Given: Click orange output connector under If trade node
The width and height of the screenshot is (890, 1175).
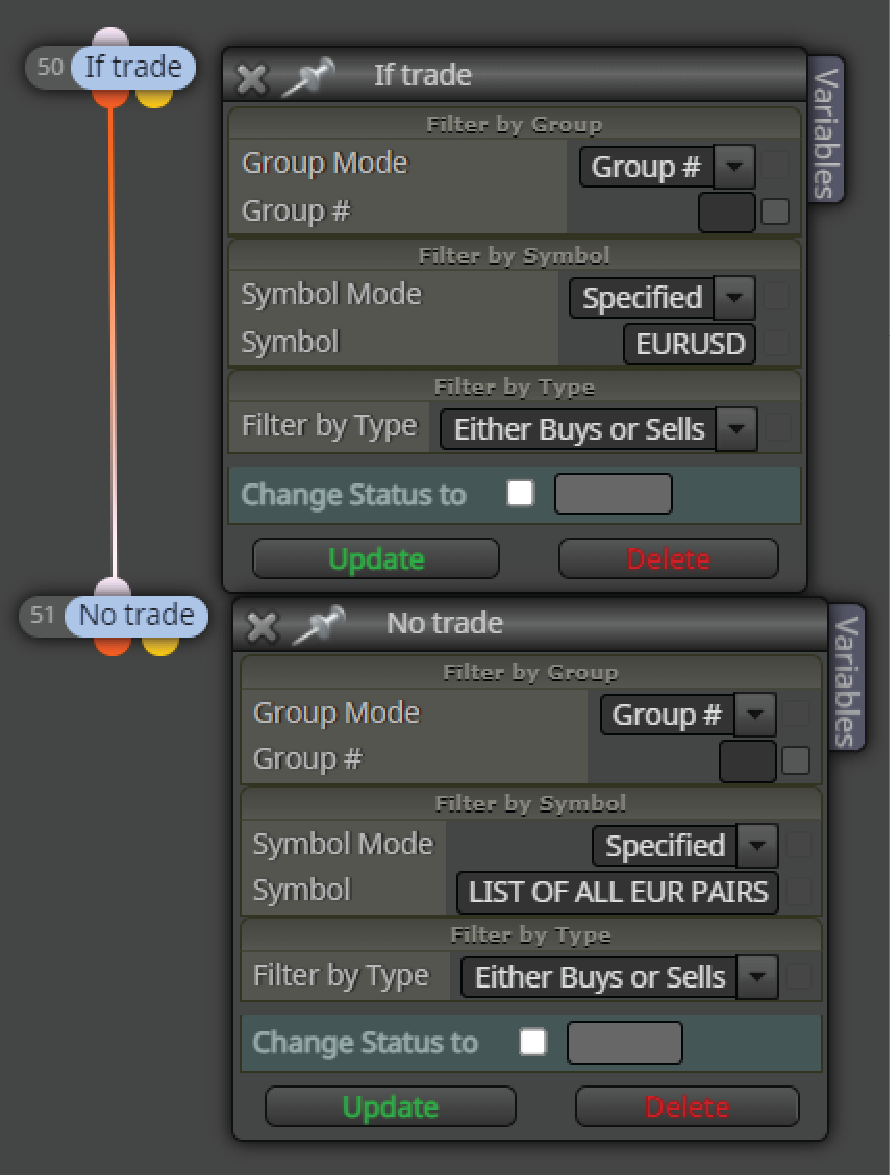Looking at the screenshot, I should click(x=111, y=97).
